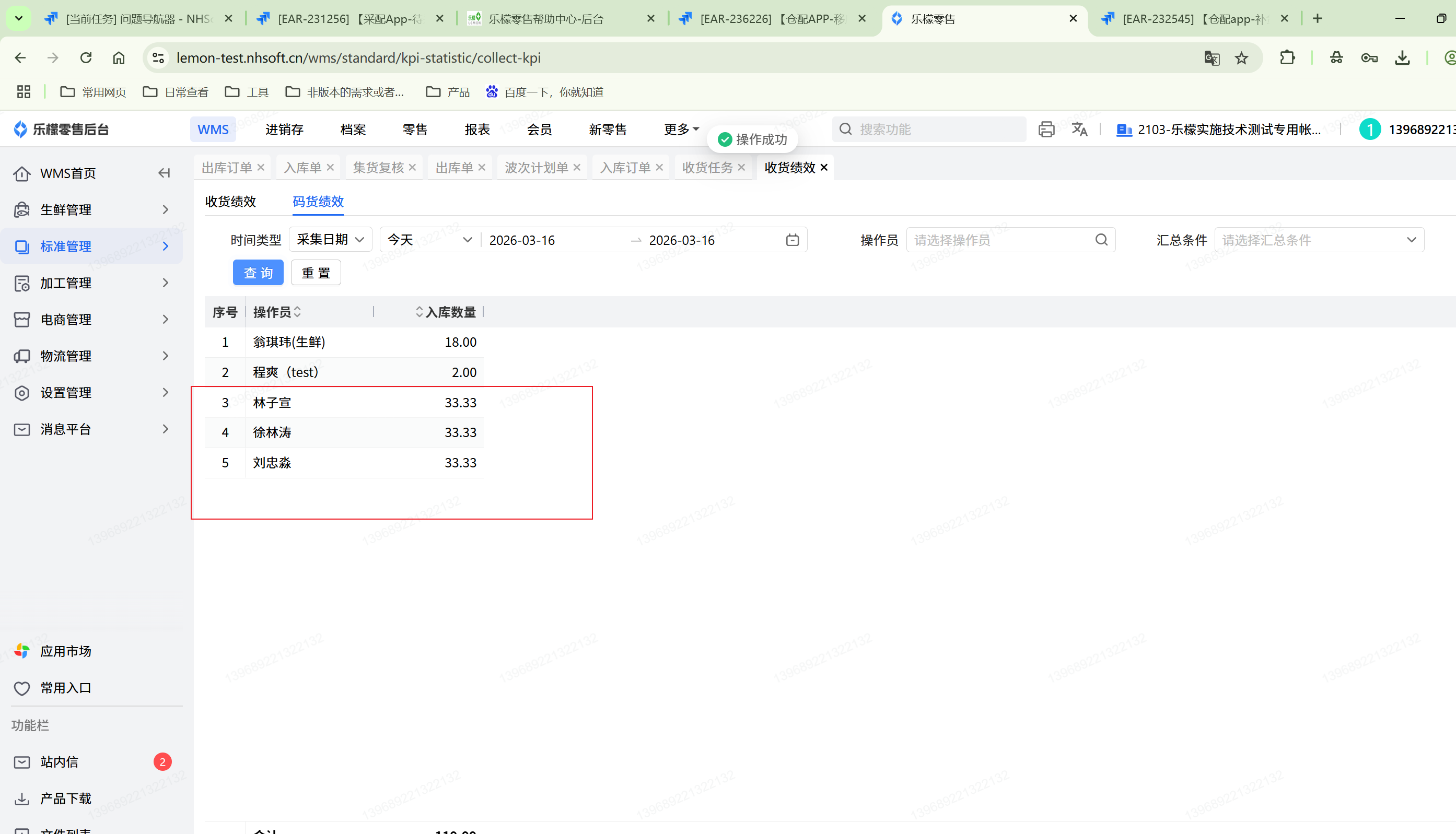Open the 汇总条件 dropdown
This screenshot has width=1456, height=834.
click(x=1319, y=240)
